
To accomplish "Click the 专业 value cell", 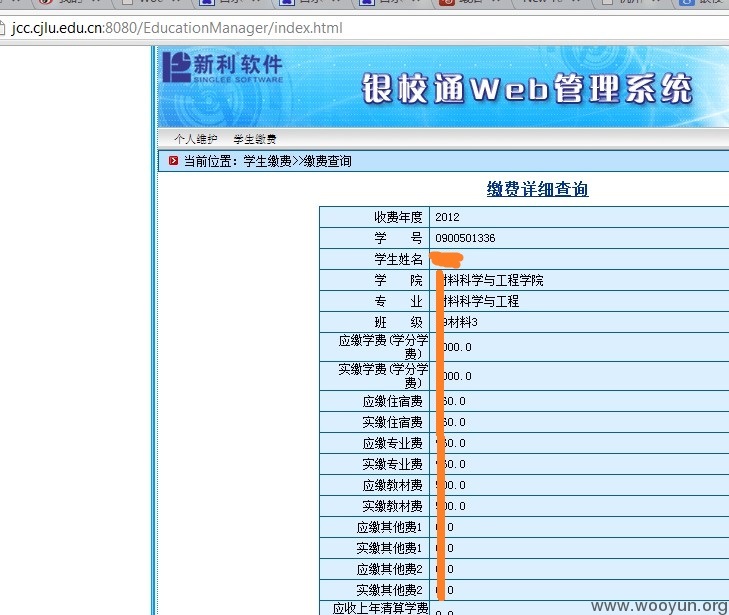I will (579, 301).
